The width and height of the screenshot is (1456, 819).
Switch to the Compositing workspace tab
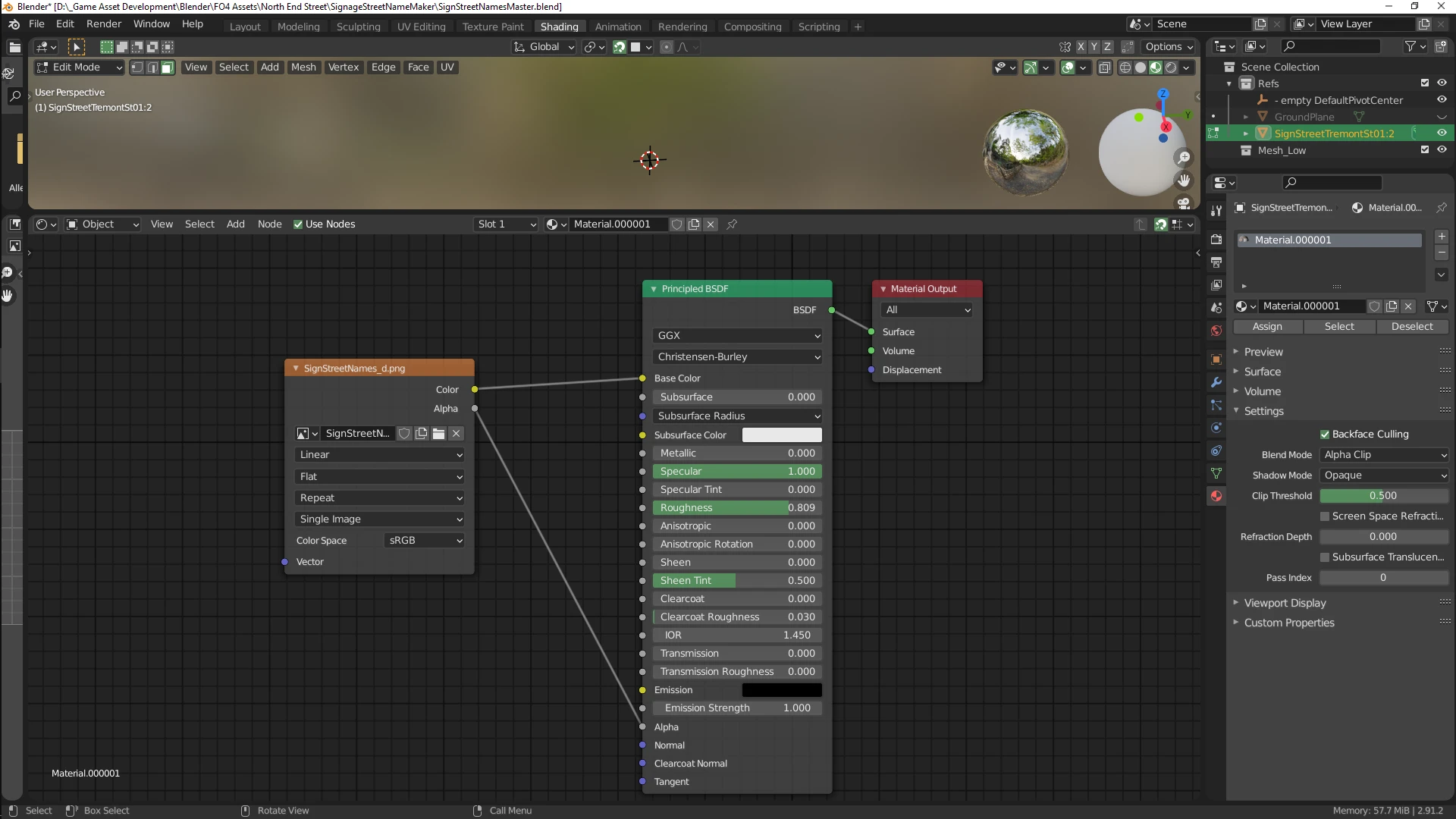752,27
